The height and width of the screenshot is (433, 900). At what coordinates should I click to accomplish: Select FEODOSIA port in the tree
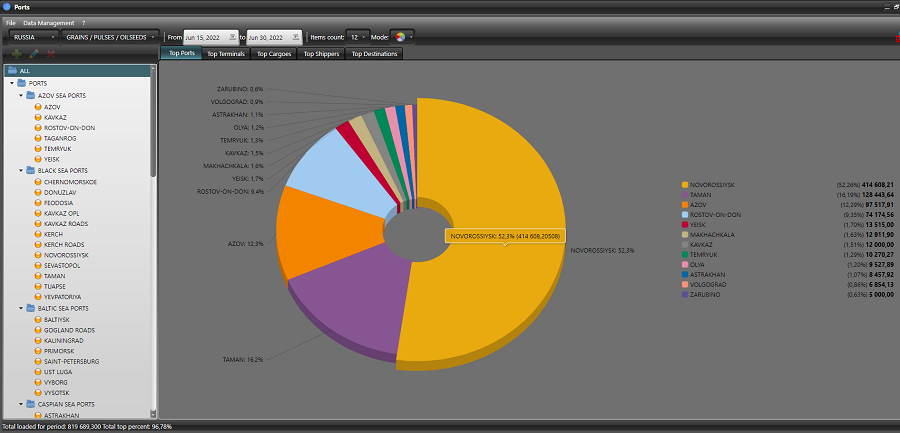coord(58,203)
